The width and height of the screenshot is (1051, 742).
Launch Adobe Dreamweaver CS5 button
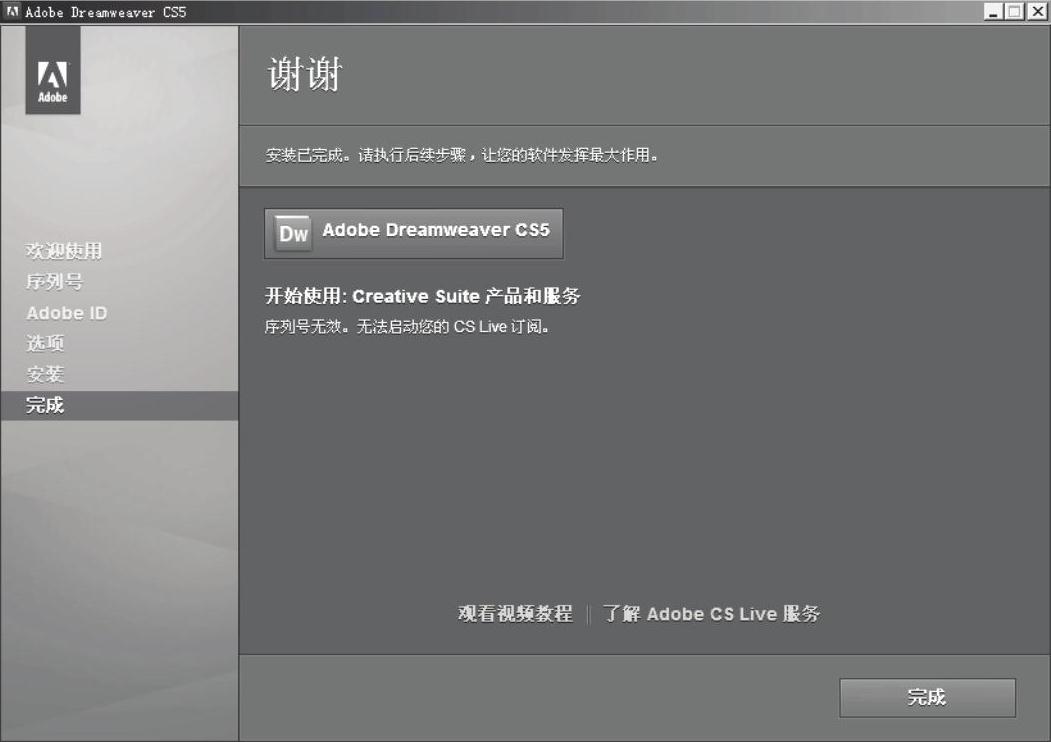(414, 233)
